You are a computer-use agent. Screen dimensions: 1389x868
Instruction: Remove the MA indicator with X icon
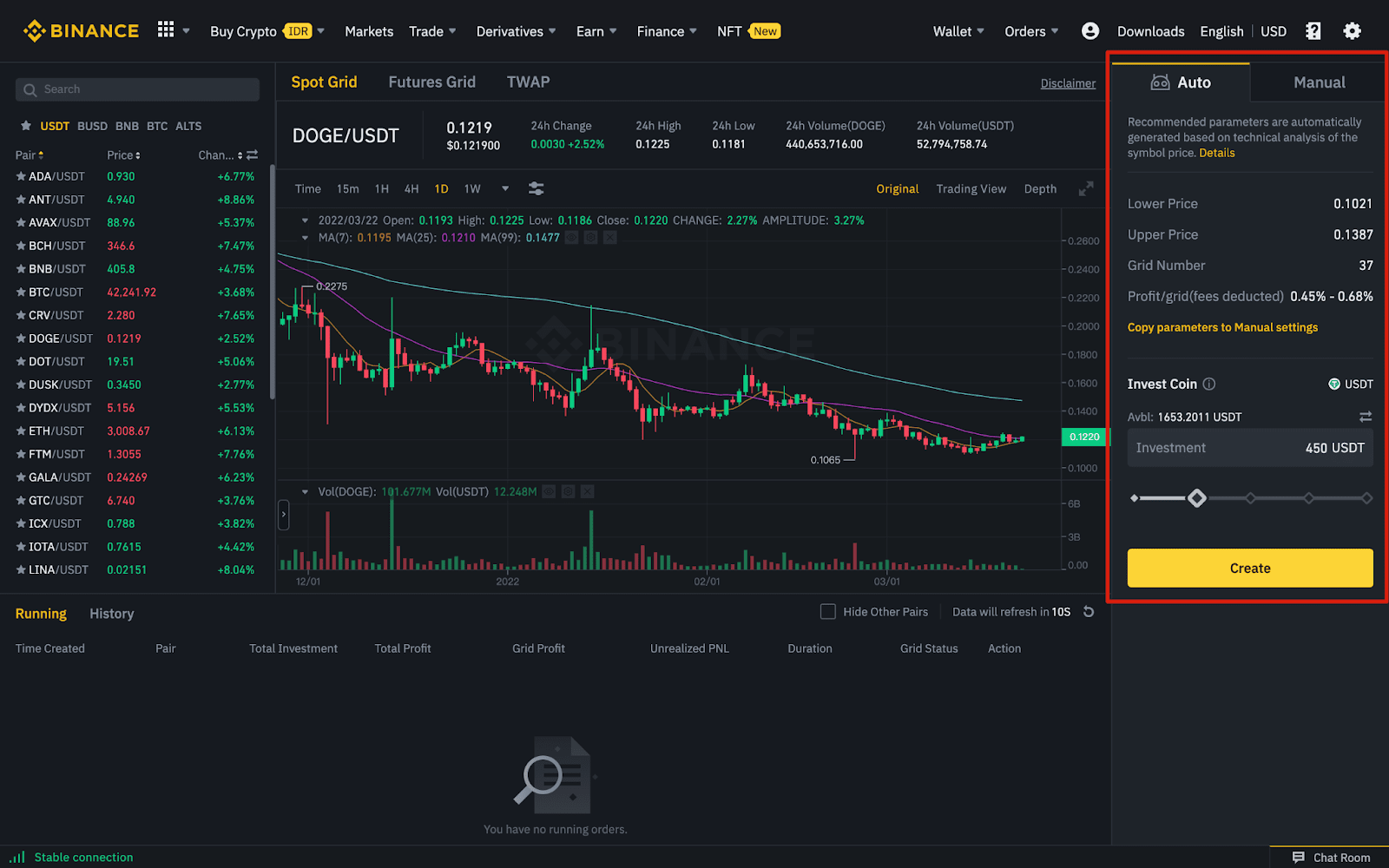[x=610, y=237]
